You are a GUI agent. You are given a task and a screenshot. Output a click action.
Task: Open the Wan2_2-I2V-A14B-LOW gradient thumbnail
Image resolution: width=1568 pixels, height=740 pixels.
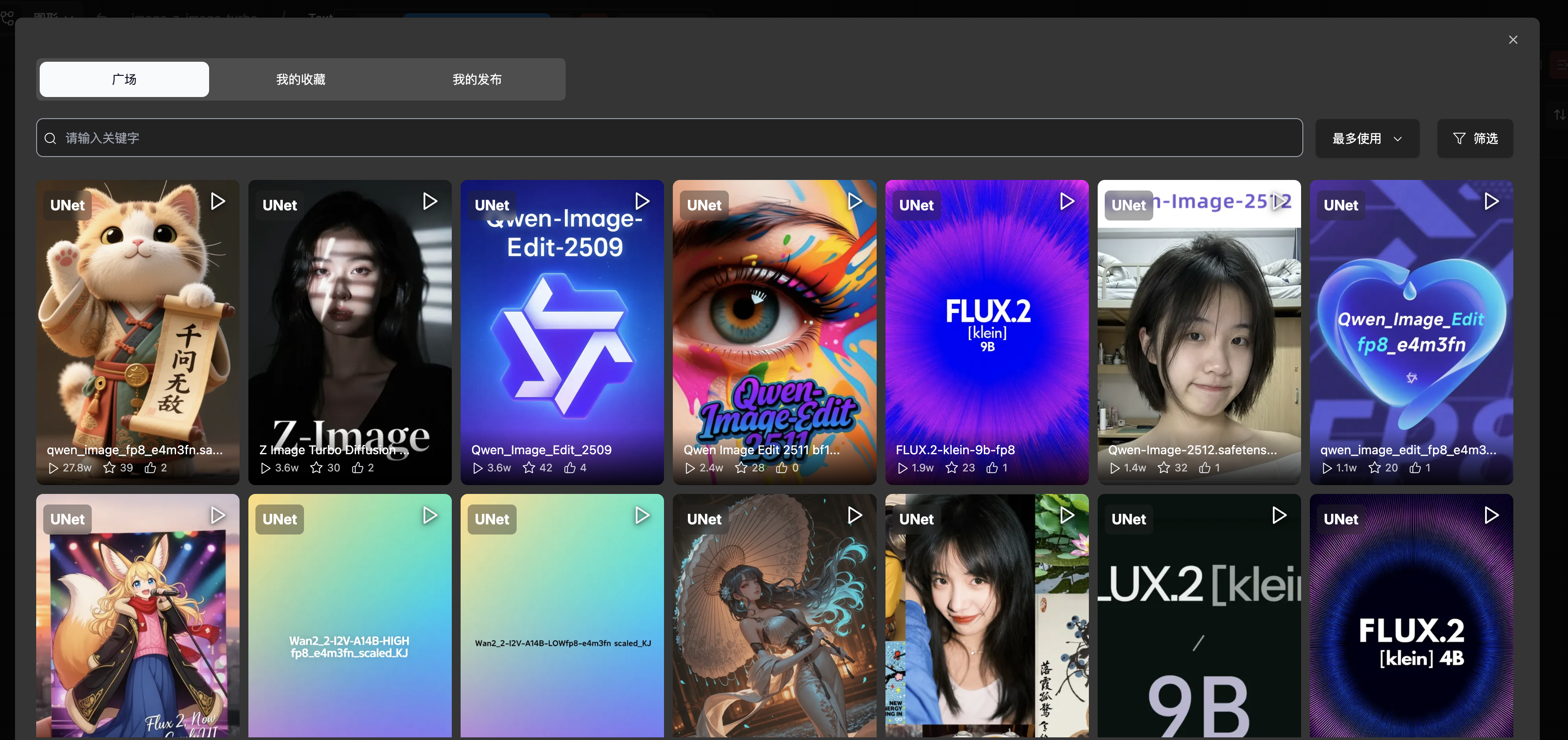click(562, 616)
